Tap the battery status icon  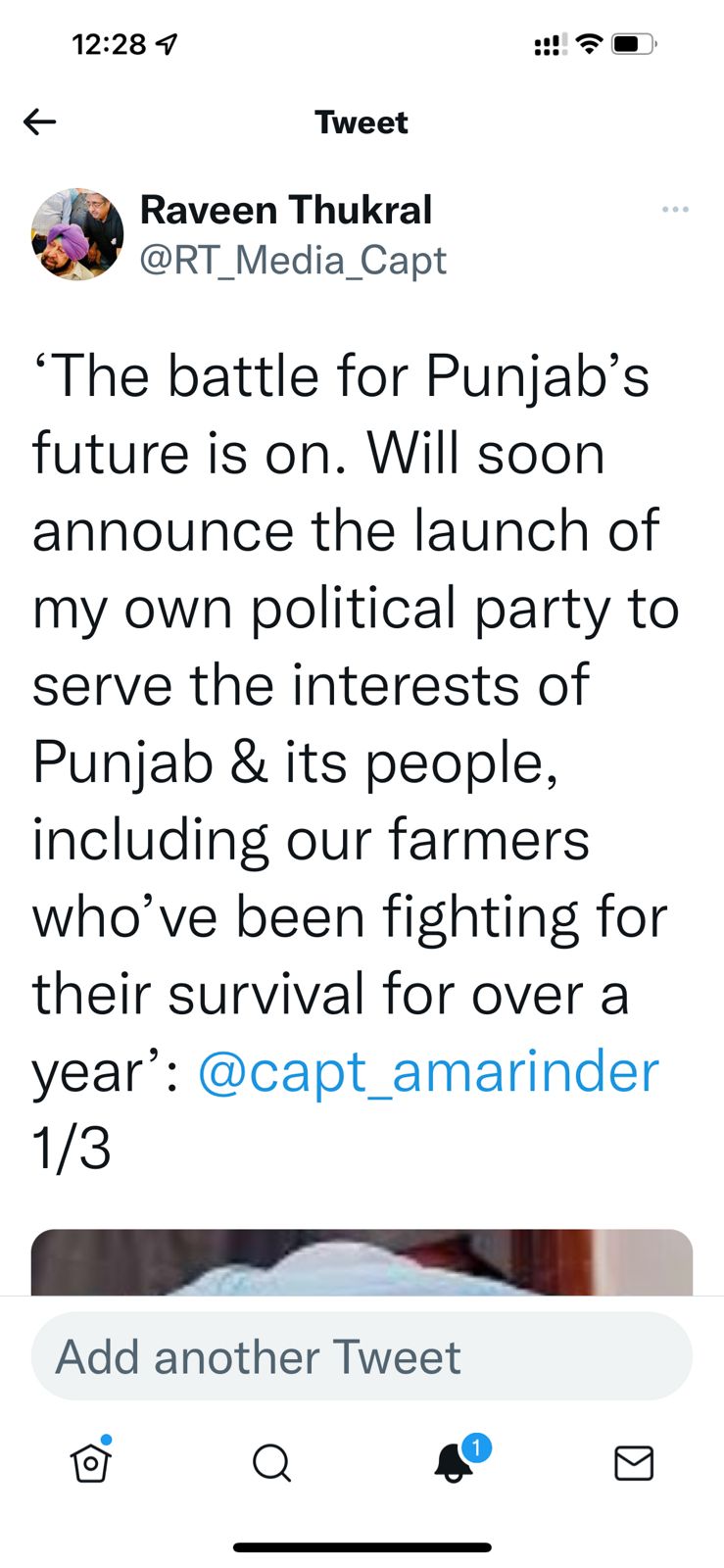coord(634,44)
